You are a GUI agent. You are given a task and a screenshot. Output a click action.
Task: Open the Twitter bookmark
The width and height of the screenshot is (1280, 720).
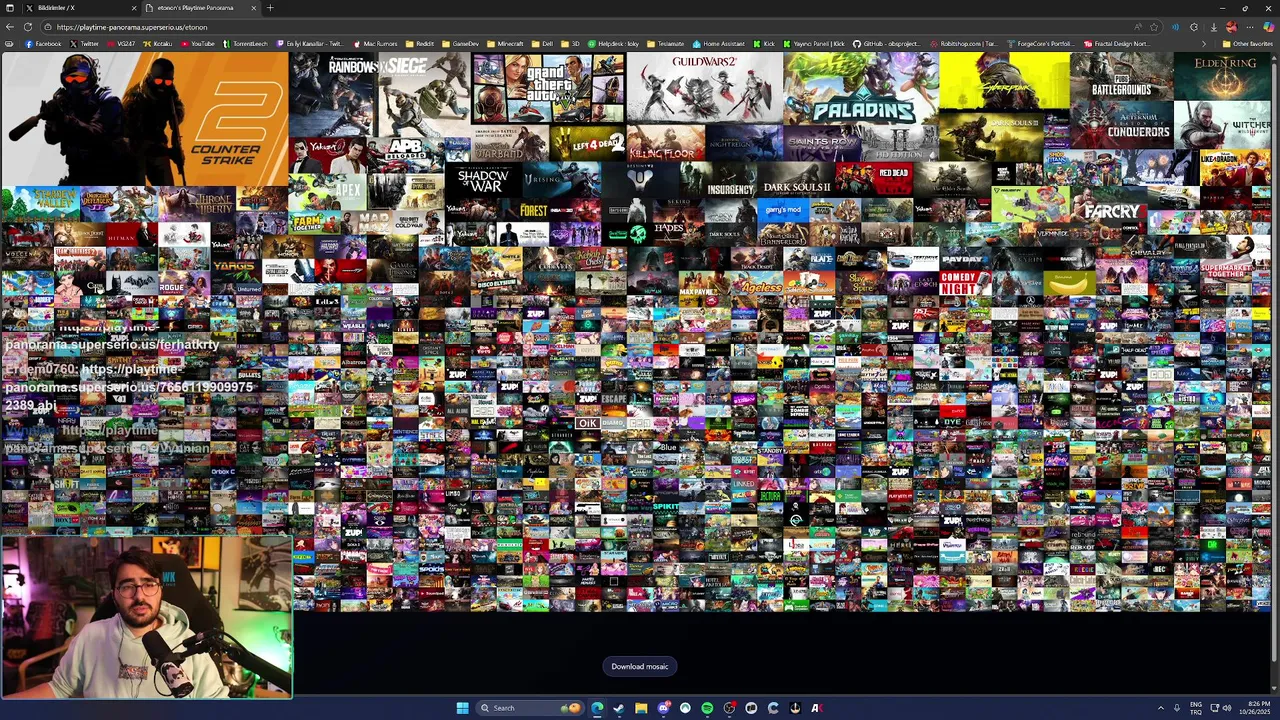tap(85, 44)
